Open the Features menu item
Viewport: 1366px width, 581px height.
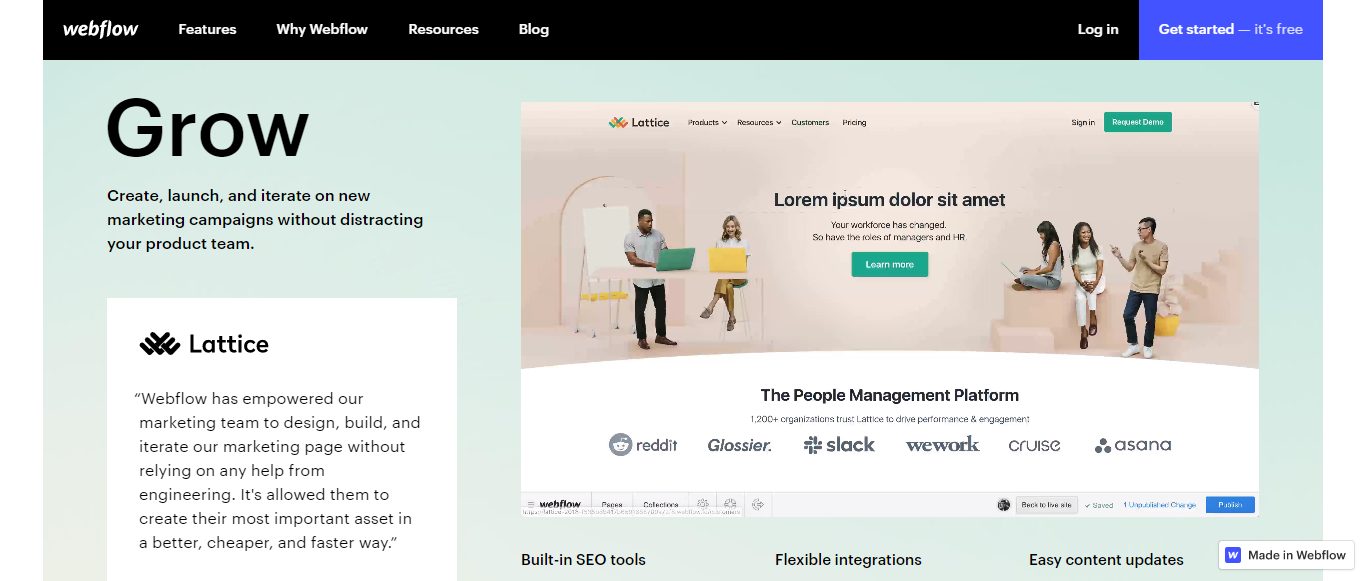(x=207, y=29)
